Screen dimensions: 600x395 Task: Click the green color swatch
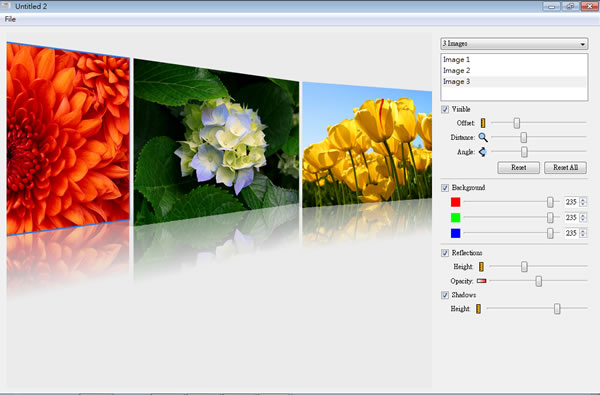455,217
